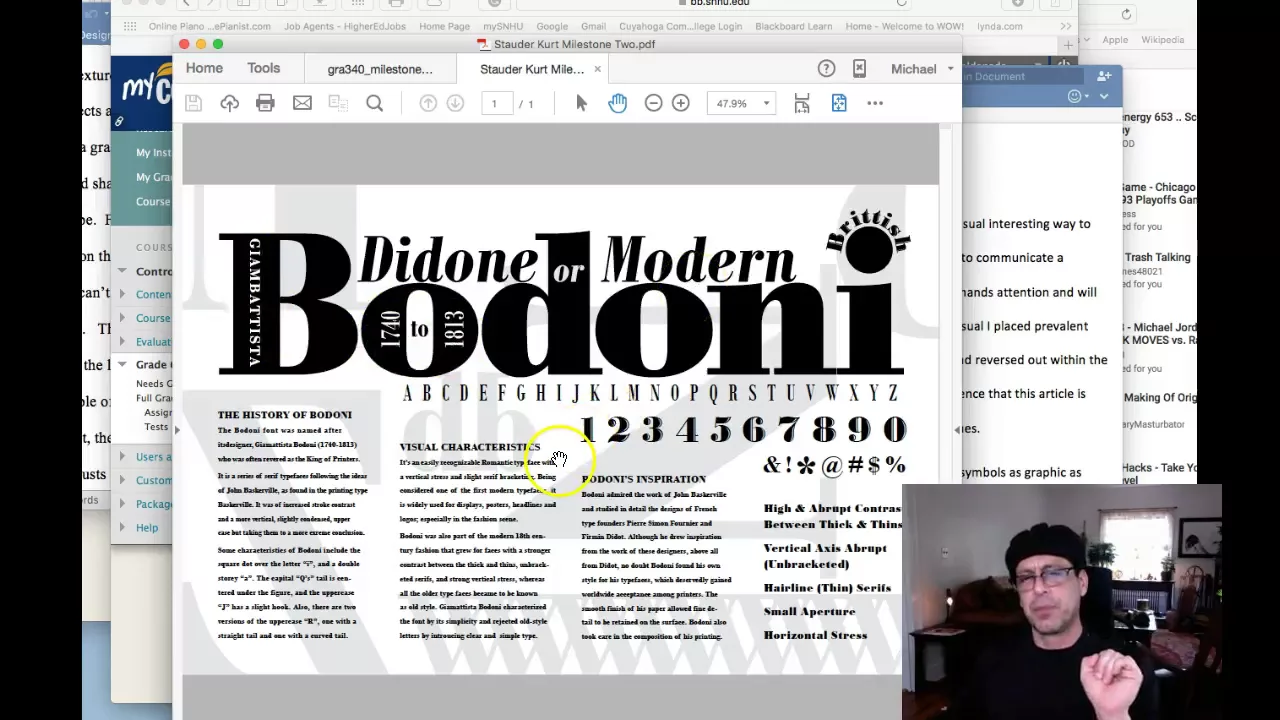
Task: Click the mobile link icon beside help
Action: tap(859, 68)
